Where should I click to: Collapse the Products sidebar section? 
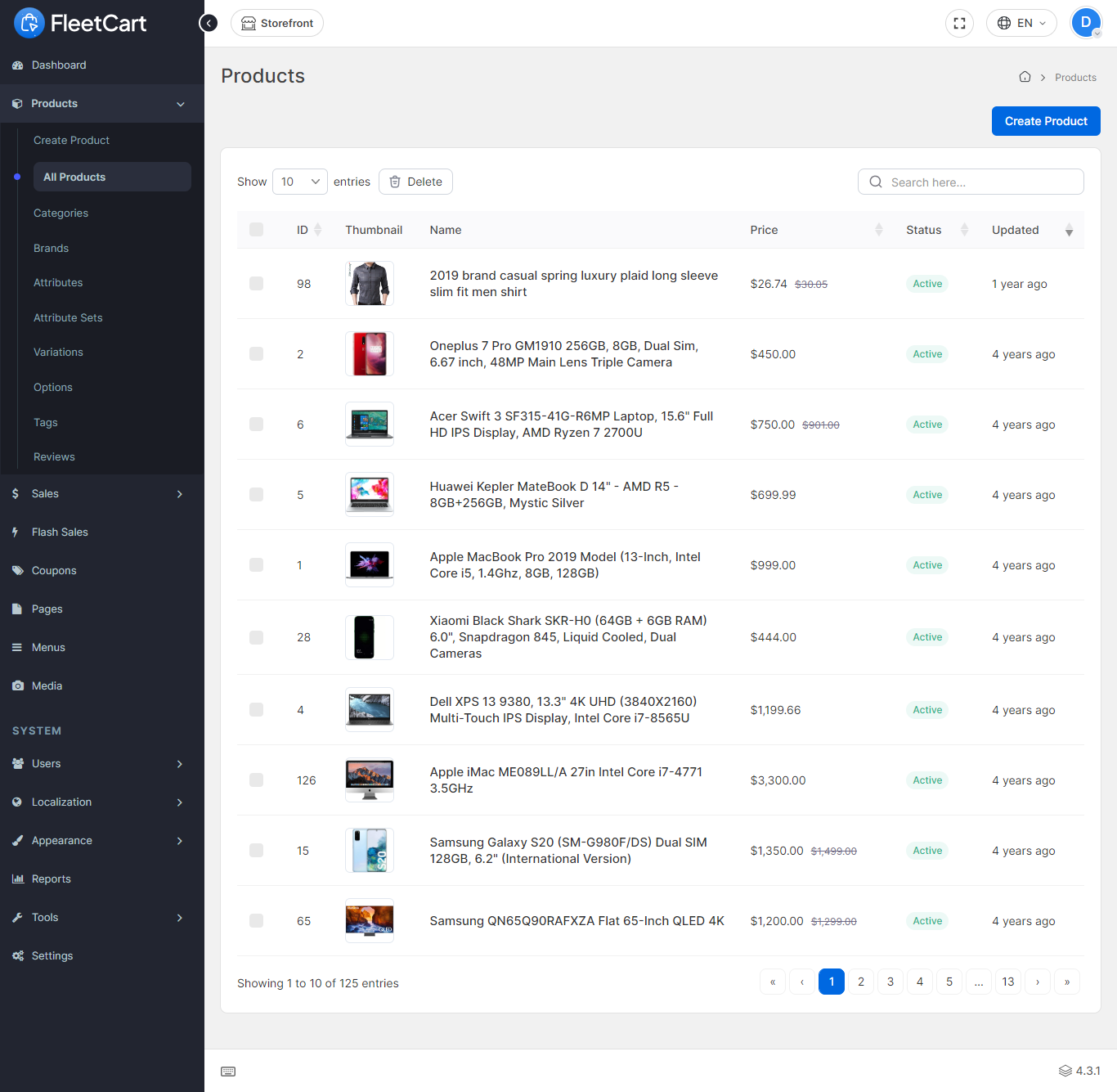(x=181, y=104)
